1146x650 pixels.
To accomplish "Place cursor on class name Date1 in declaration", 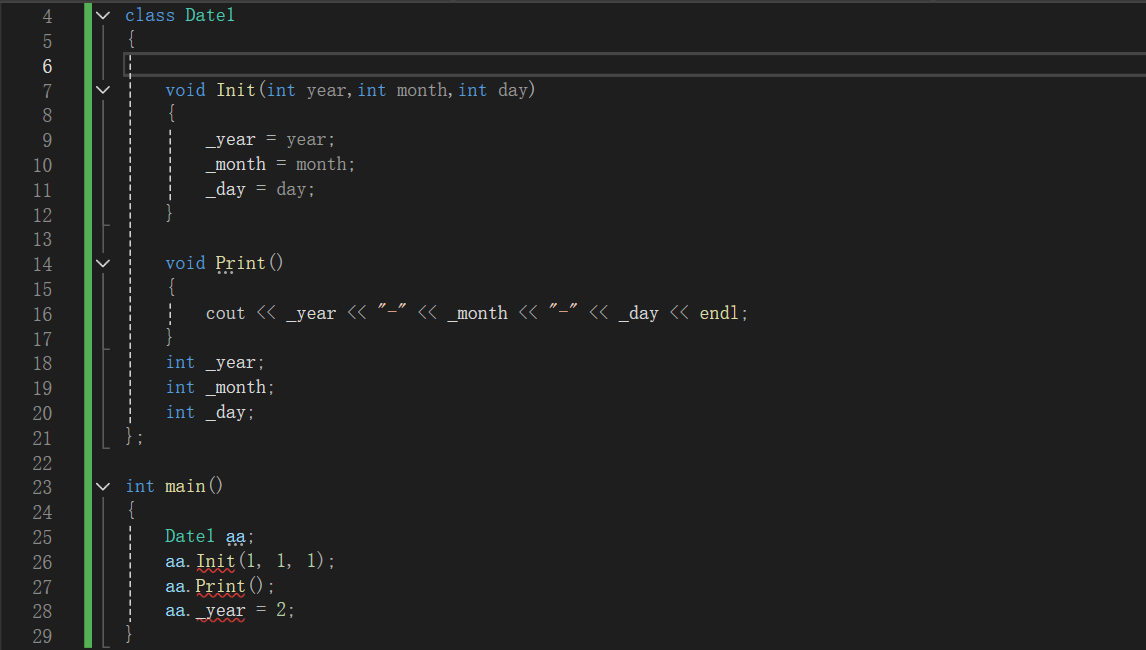I will pyautogui.click(x=210, y=15).
